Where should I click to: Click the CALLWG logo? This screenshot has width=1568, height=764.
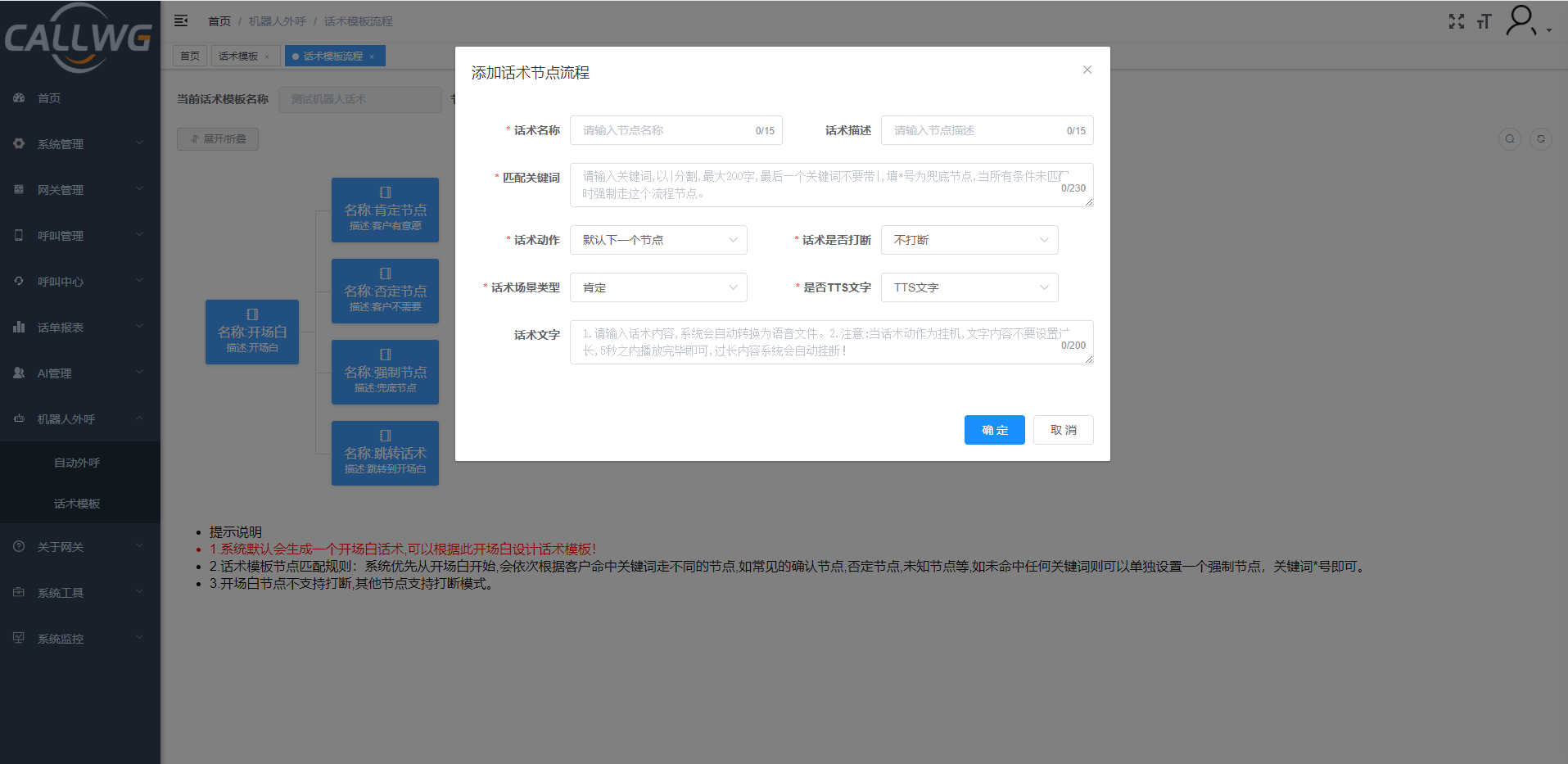click(79, 38)
